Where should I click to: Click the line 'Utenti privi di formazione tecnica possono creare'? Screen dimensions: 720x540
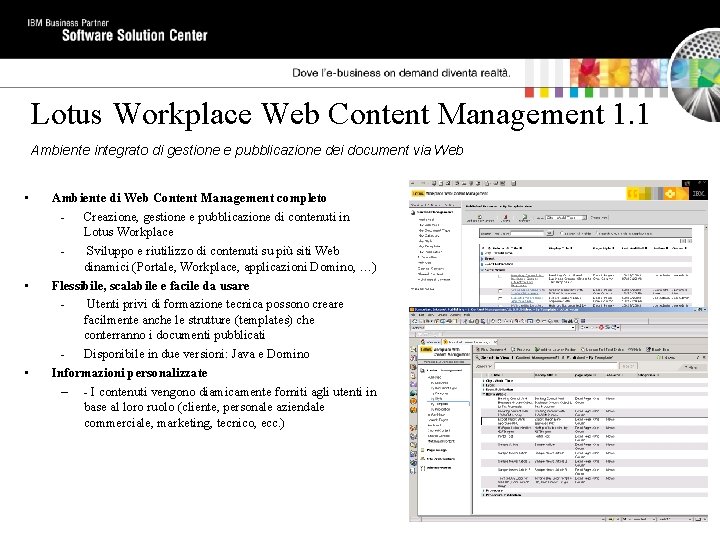point(215,304)
